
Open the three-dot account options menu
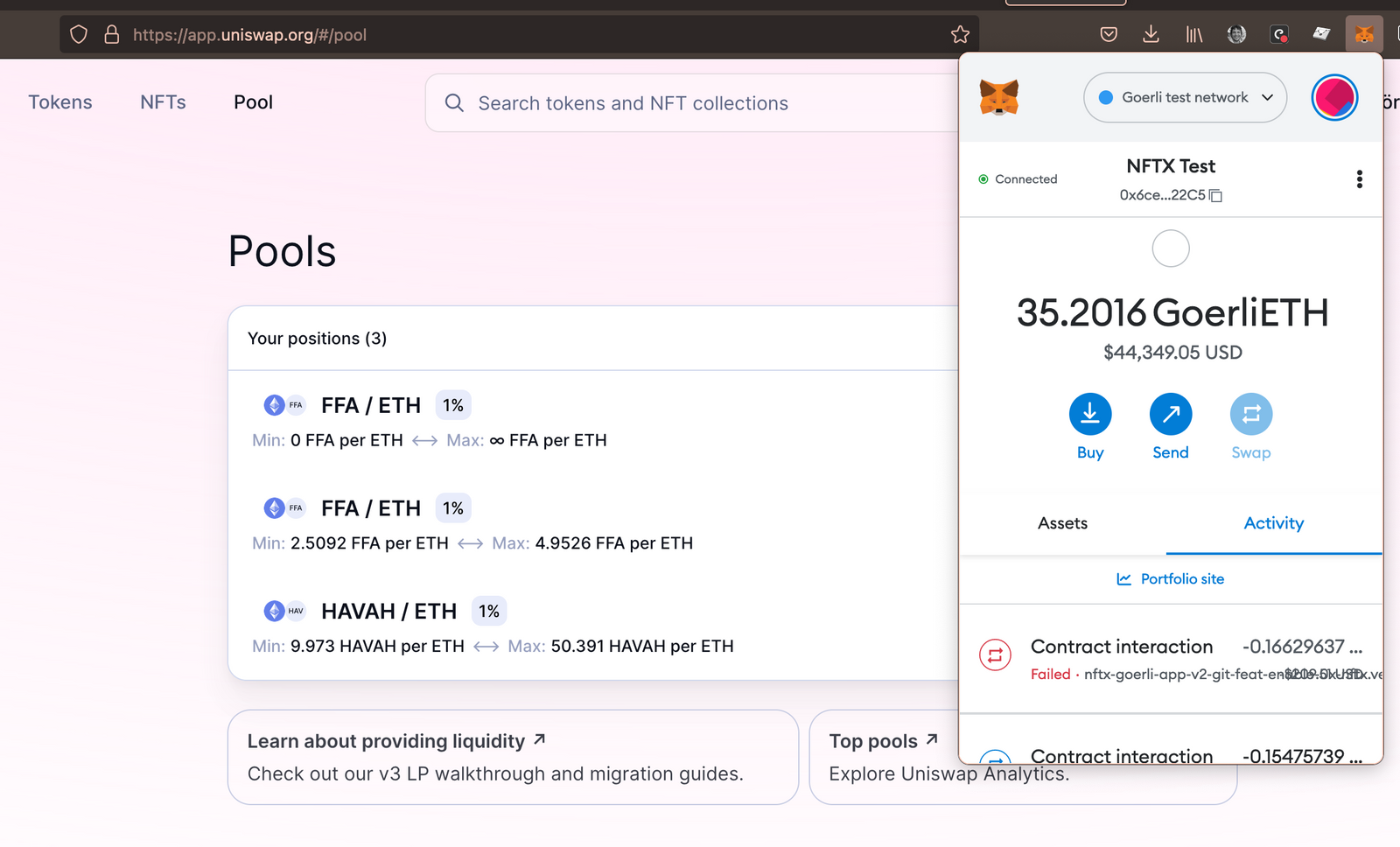click(1359, 179)
